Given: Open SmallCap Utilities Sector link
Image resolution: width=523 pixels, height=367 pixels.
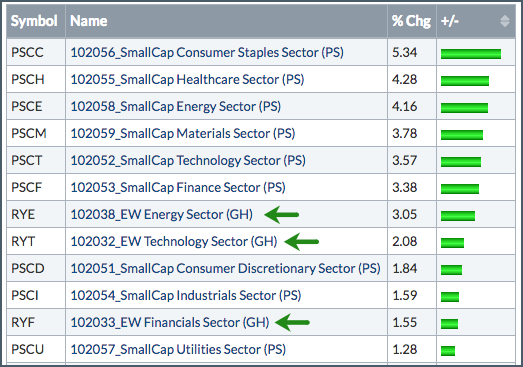Looking at the screenshot, I should (178, 350).
